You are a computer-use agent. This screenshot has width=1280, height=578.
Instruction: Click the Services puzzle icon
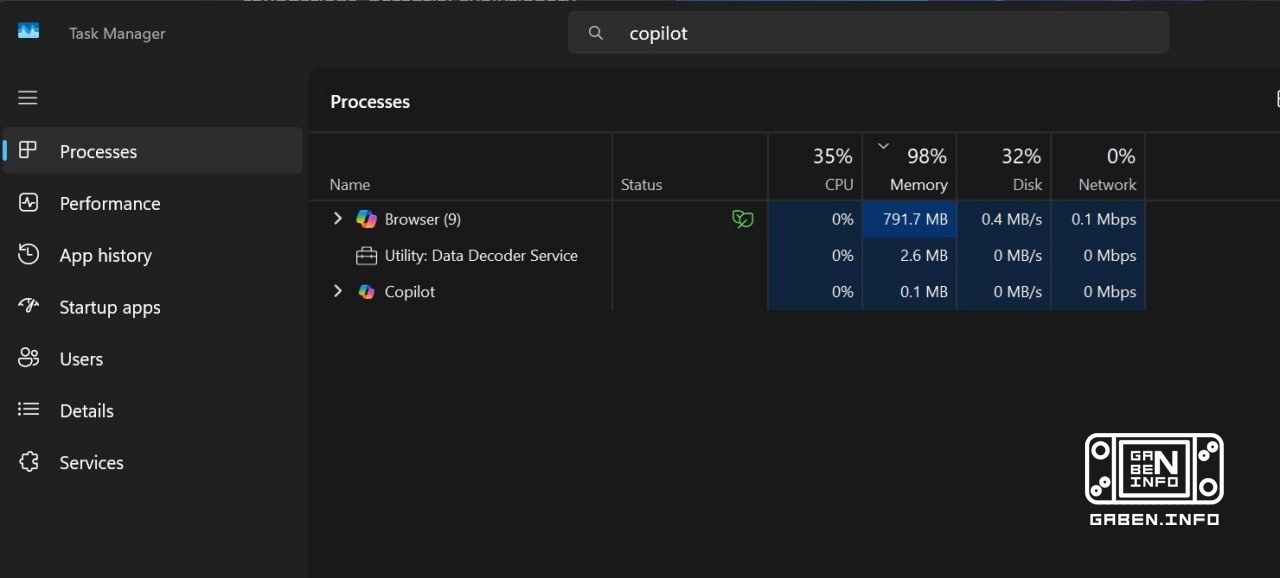click(x=28, y=462)
